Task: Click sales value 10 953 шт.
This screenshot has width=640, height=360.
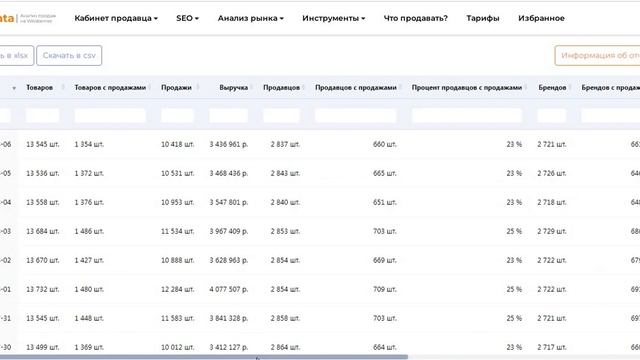Action: pyautogui.click(x=178, y=202)
